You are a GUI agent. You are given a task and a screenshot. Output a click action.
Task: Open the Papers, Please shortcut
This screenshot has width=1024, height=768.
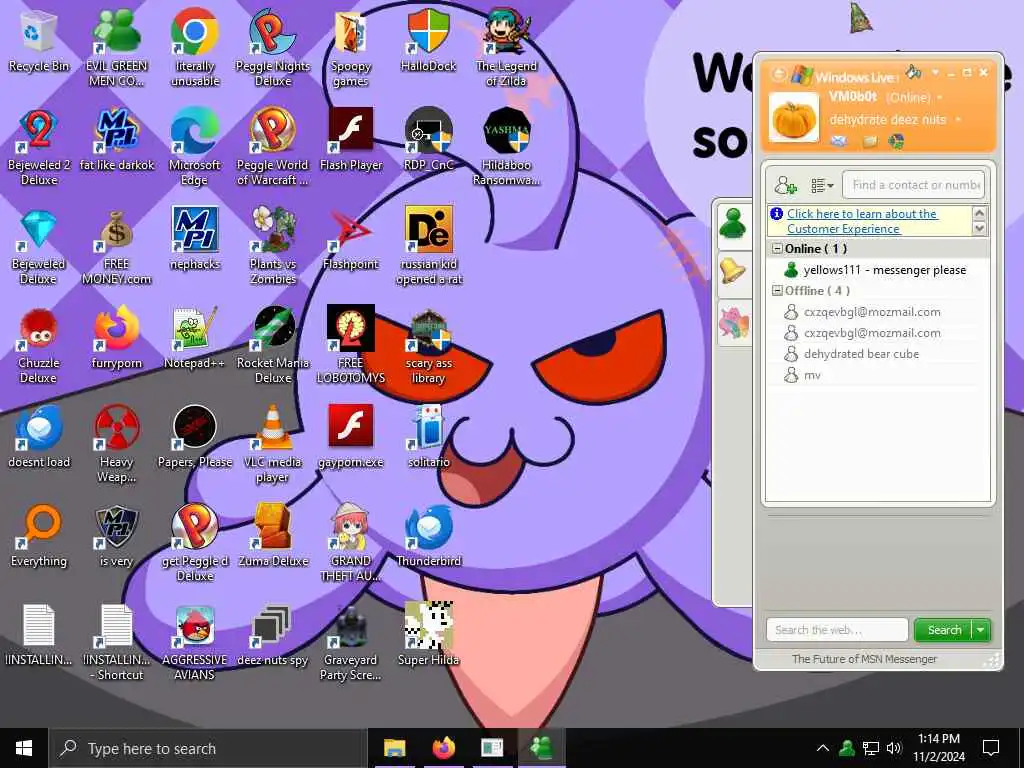click(195, 438)
